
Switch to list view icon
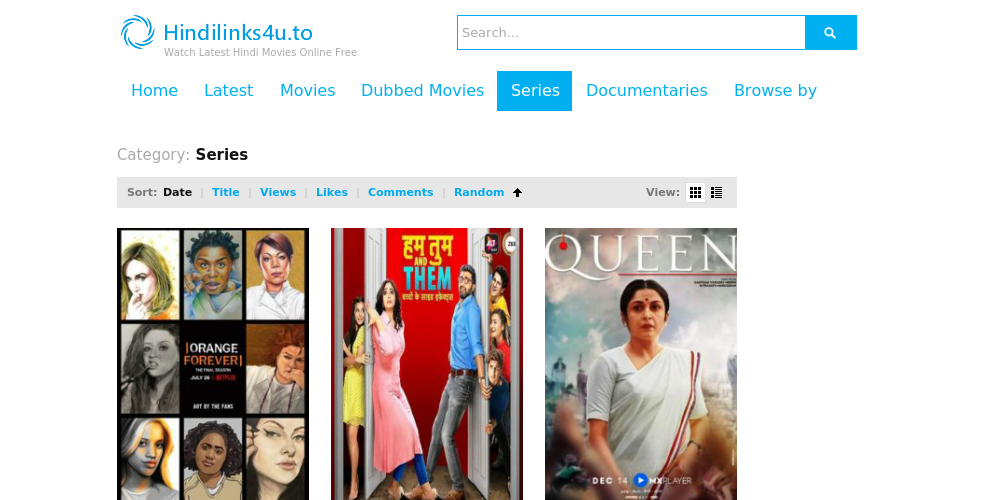[x=716, y=193]
